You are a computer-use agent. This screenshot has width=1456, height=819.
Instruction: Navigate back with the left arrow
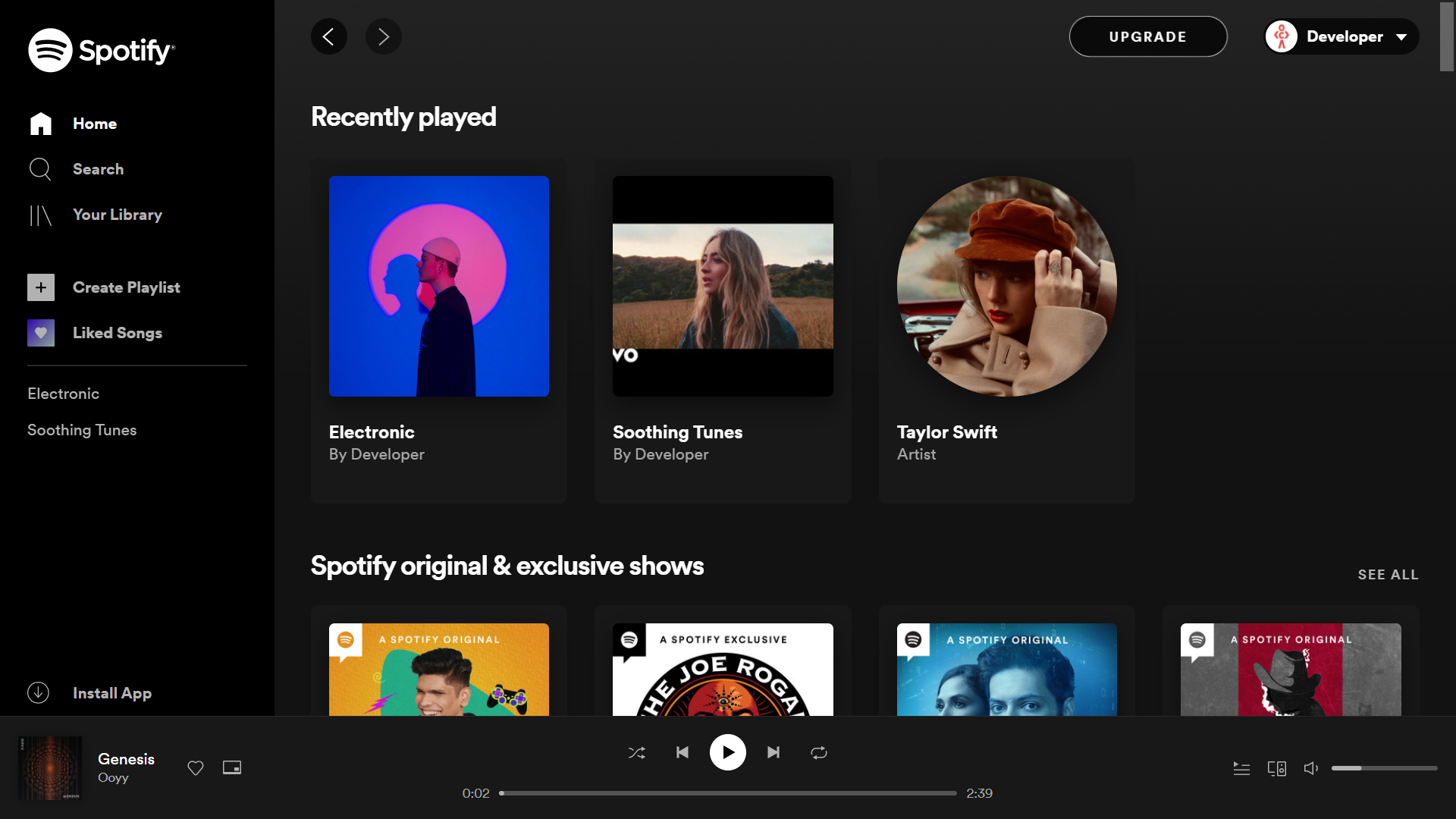point(329,36)
